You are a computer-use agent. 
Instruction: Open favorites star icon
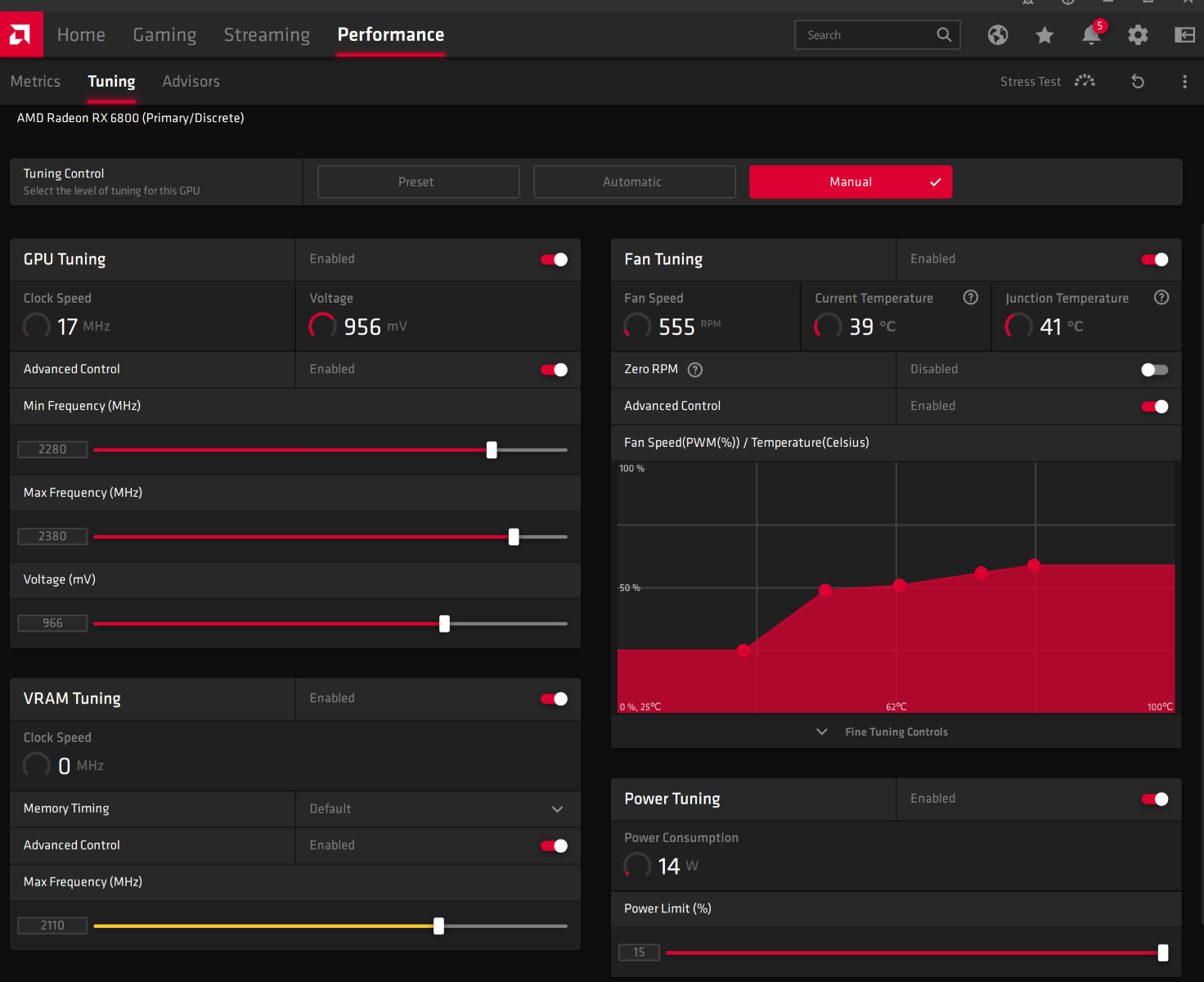1045,34
